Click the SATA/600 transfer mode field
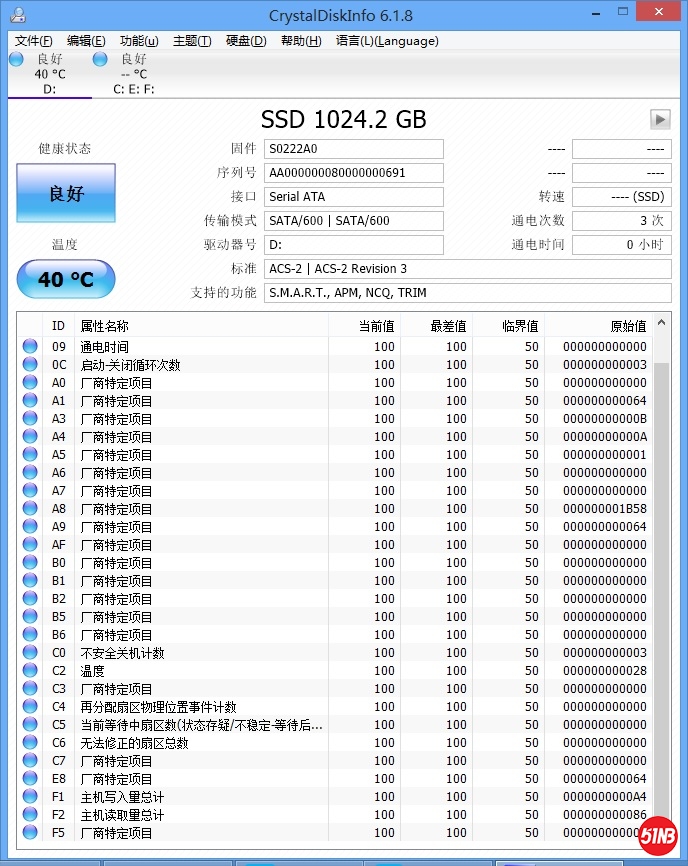 click(354, 221)
